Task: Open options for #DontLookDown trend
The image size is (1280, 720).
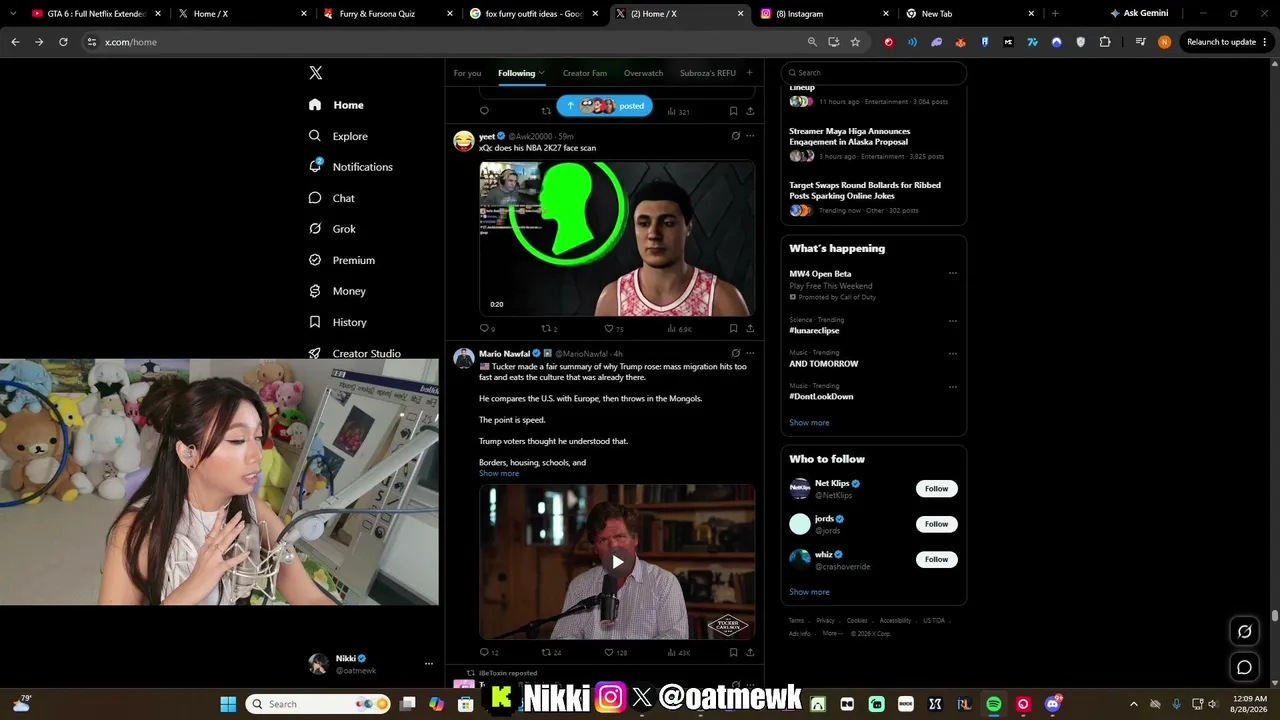Action: (953, 386)
